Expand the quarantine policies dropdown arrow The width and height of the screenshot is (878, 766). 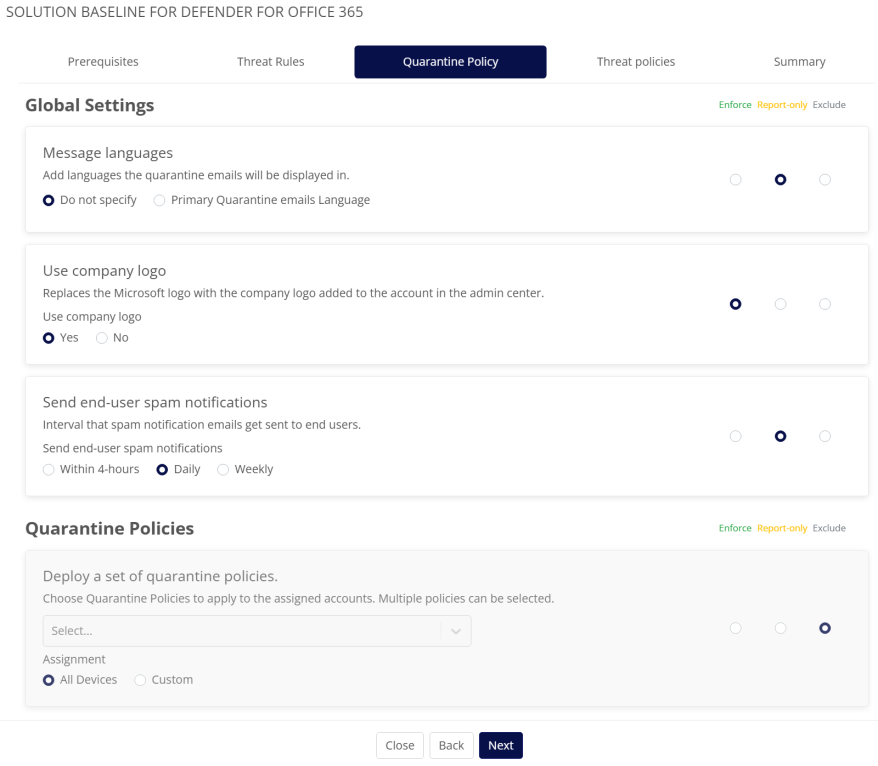click(x=456, y=631)
